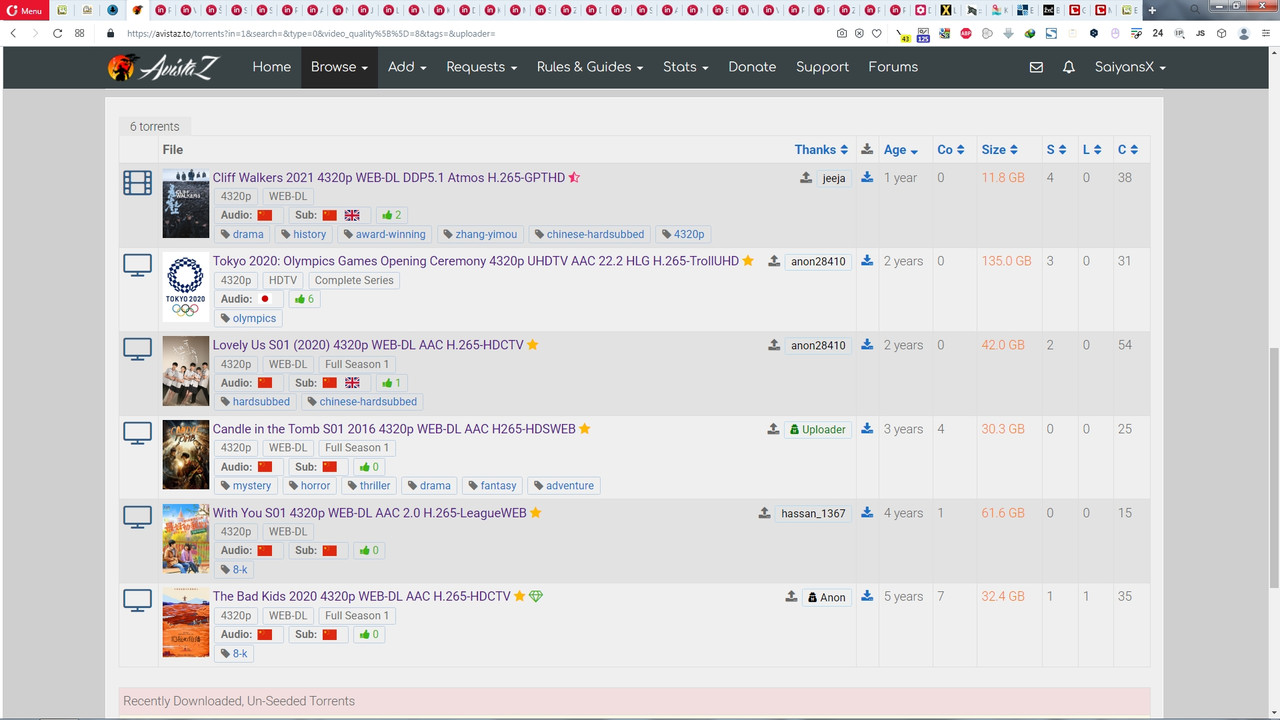Reload the page with the browser refresh icon

tap(58, 33)
